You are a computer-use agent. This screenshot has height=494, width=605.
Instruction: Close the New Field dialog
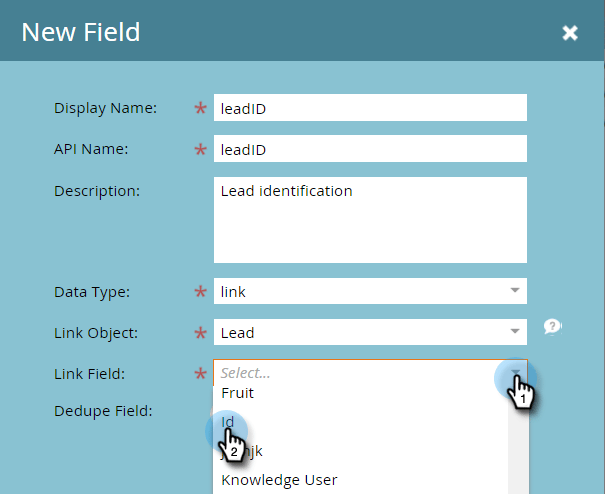(x=570, y=33)
